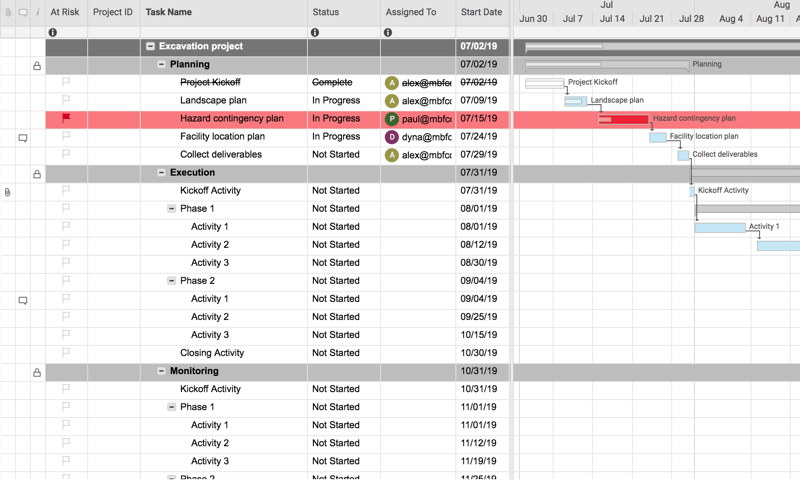Select the '09/25/19' start date cell

482,317
